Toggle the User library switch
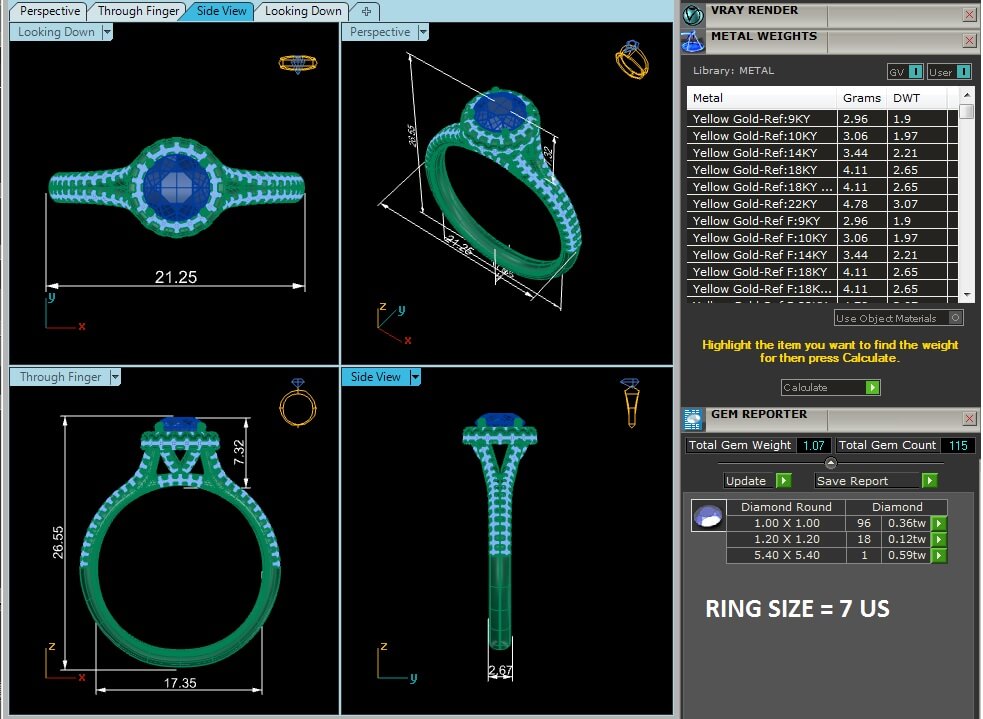 [949, 72]
